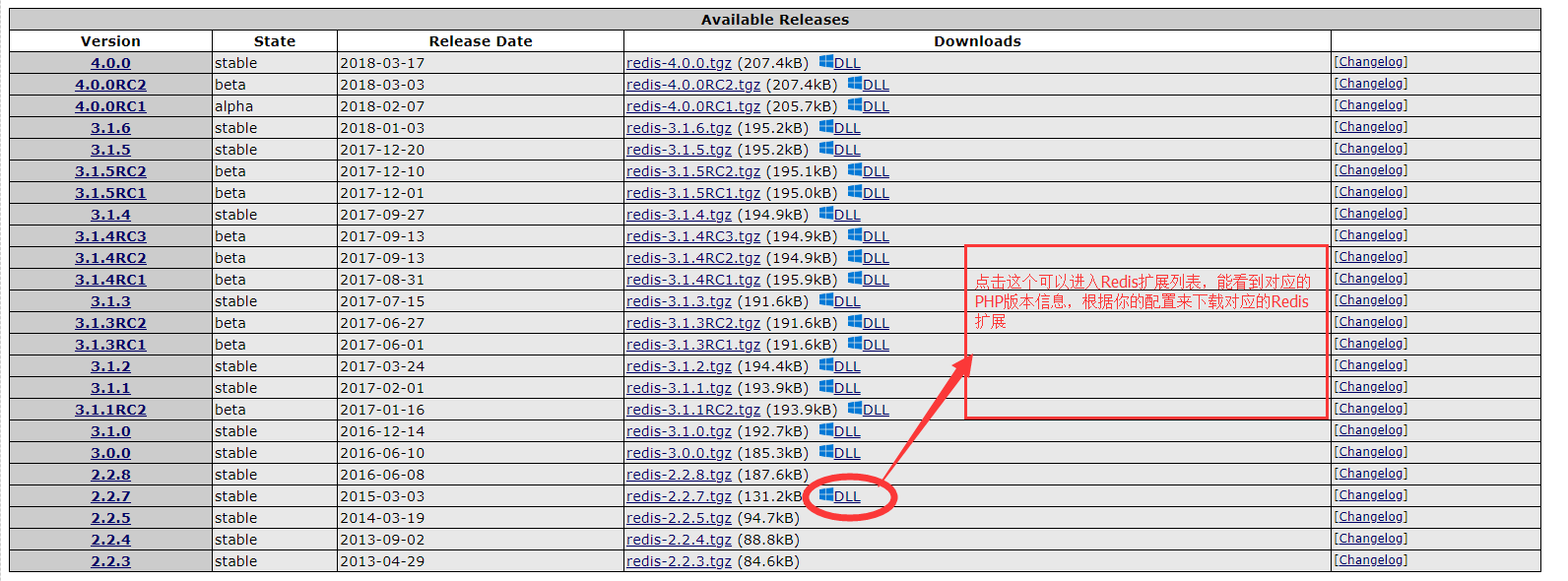Viewport: 1568px width, 581px height.
Task: Open the DLL text link for redis-4.0.0.tgz
Action: 847,63
